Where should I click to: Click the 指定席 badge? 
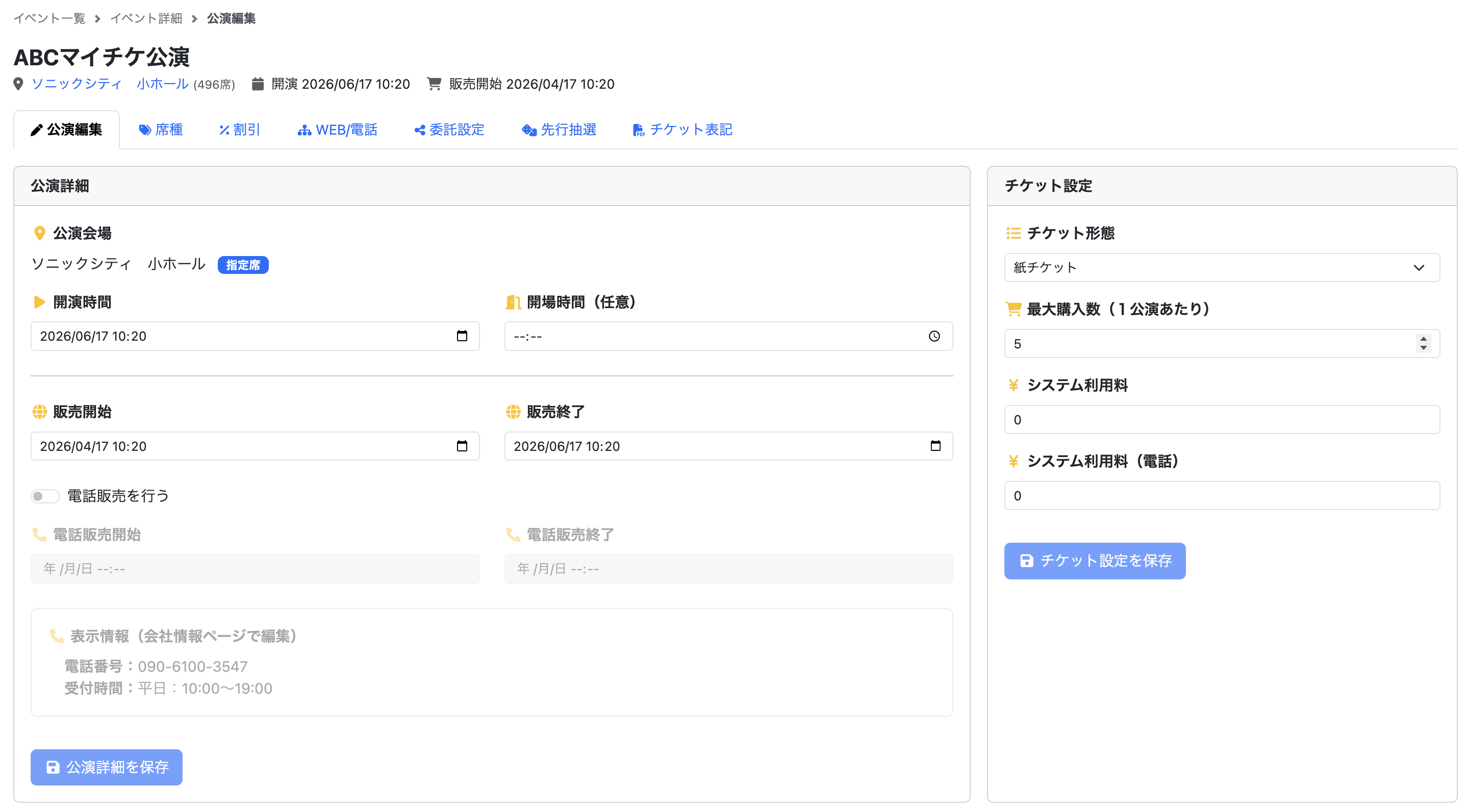point(243,264)
